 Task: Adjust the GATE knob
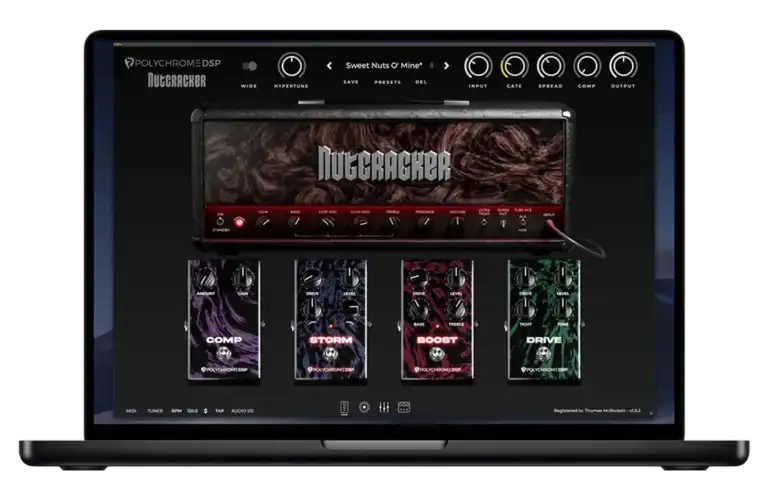pos(514,66)
